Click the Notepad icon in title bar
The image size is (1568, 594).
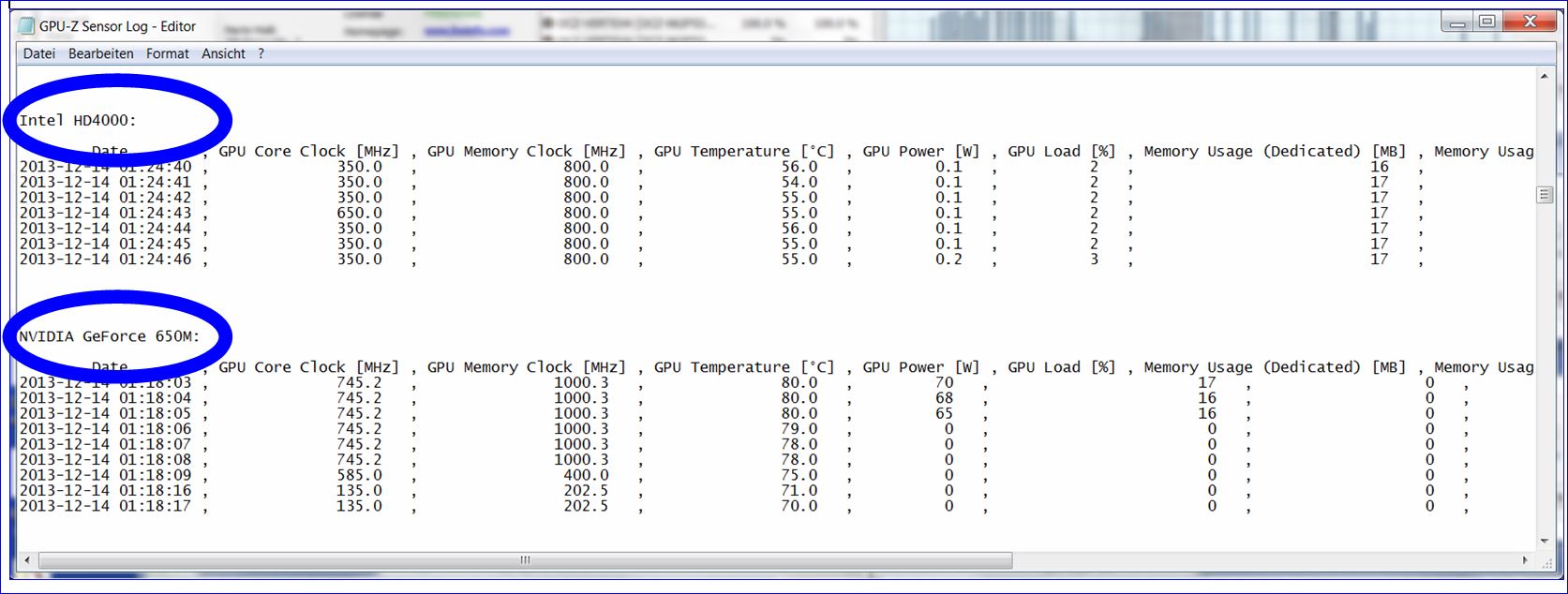point(26,25)
